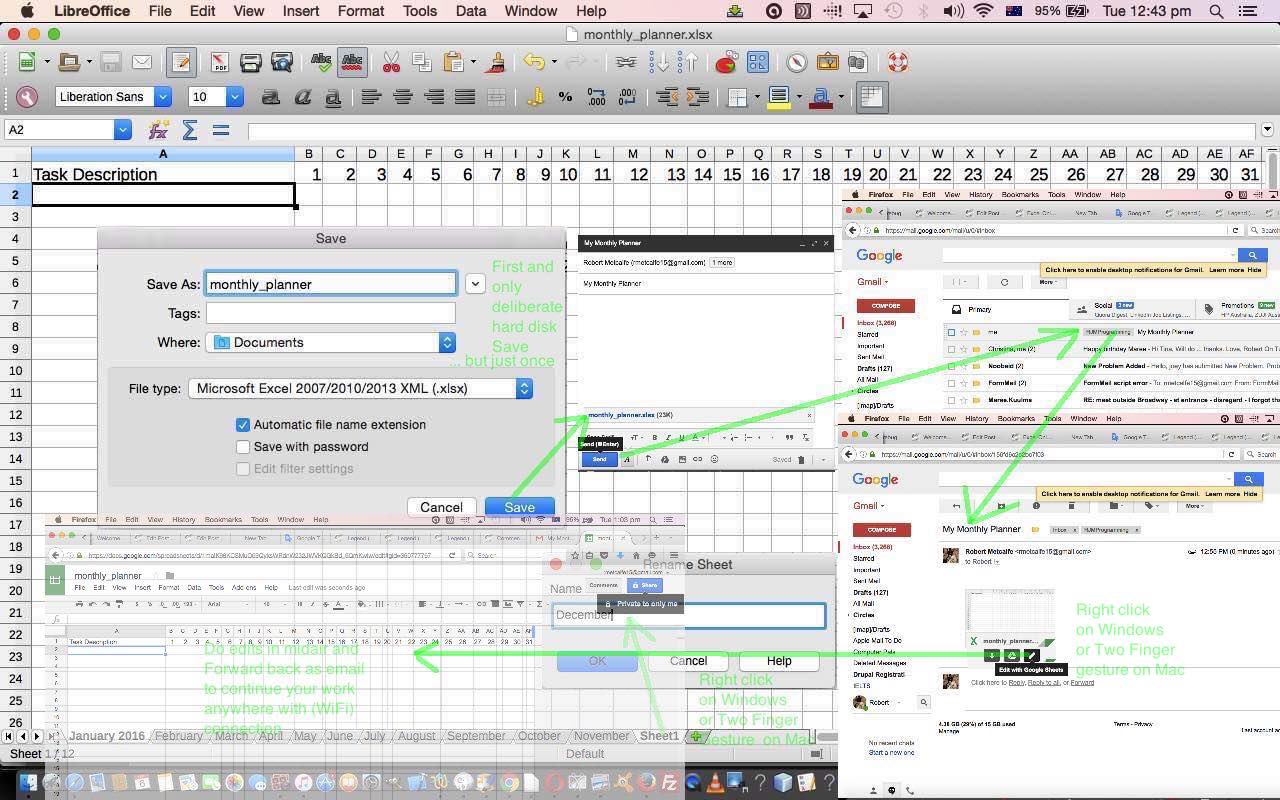Open Print Preview from the toolbar
Viewport: 1280px width, 800px height.
click(x=282, y=62)
